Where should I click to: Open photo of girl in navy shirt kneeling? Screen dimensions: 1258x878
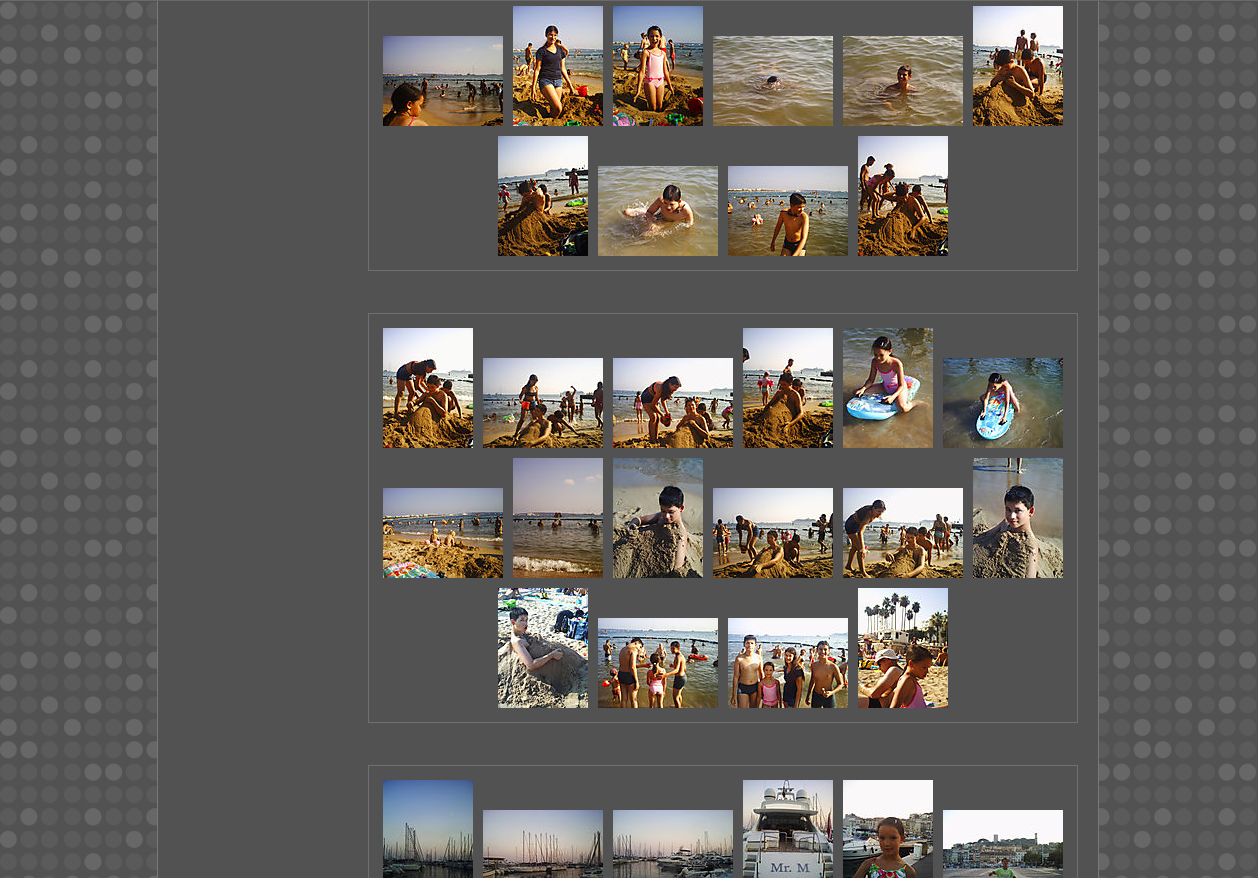[x=557, y=66]
